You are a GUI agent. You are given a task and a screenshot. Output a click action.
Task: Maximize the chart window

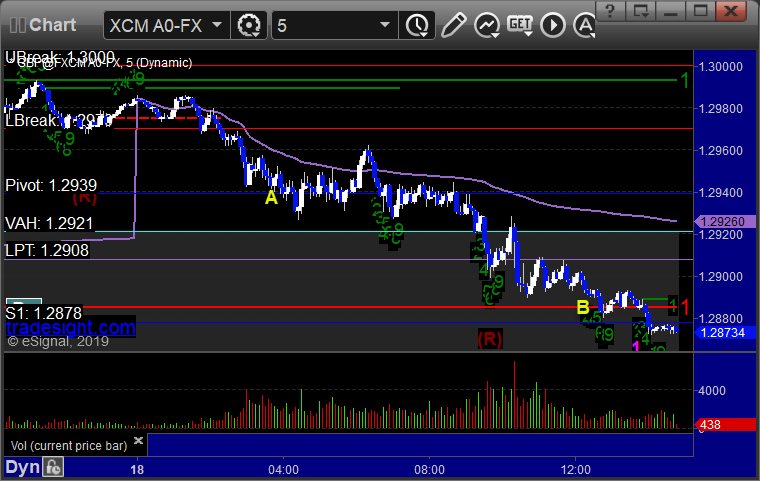coord(701,10)
